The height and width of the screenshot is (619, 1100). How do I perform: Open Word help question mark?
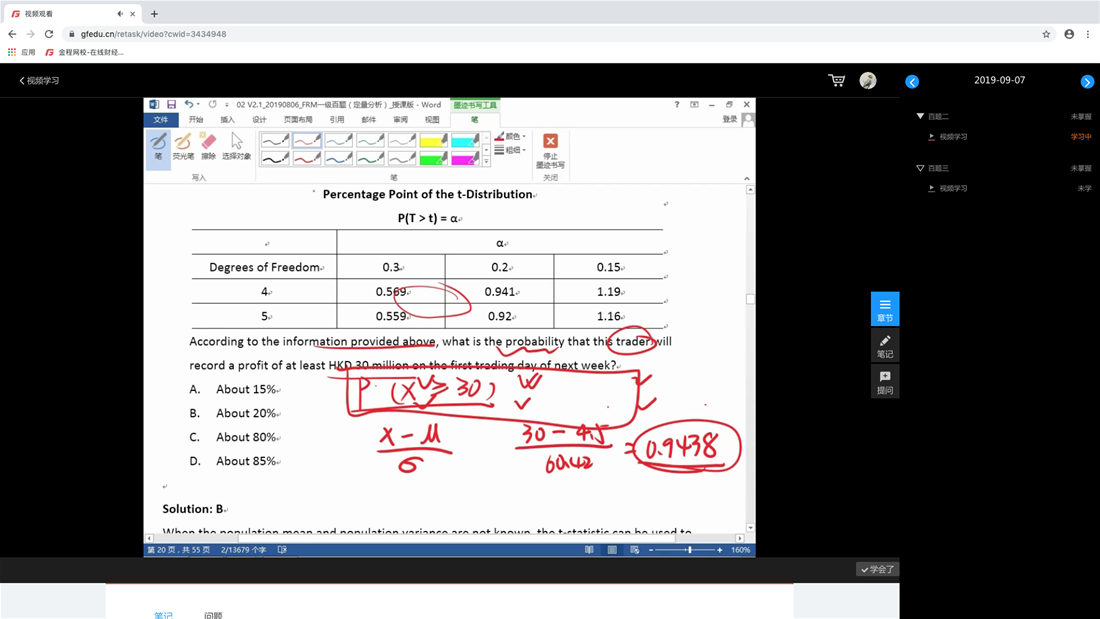pyautogui.click(x=677, y=105)
